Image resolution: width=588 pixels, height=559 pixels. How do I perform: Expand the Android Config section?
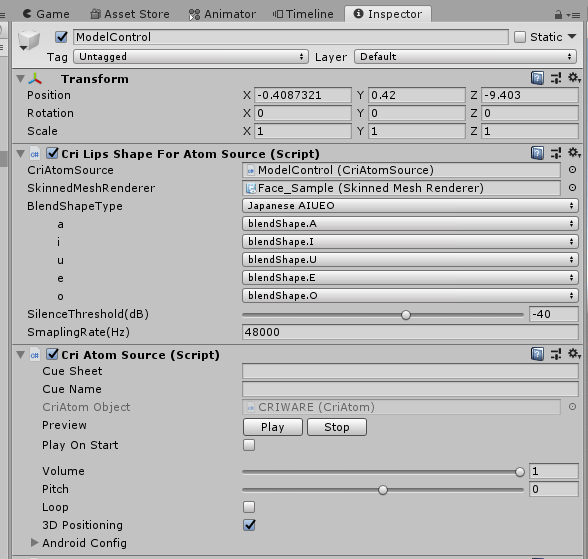point(34,543)
